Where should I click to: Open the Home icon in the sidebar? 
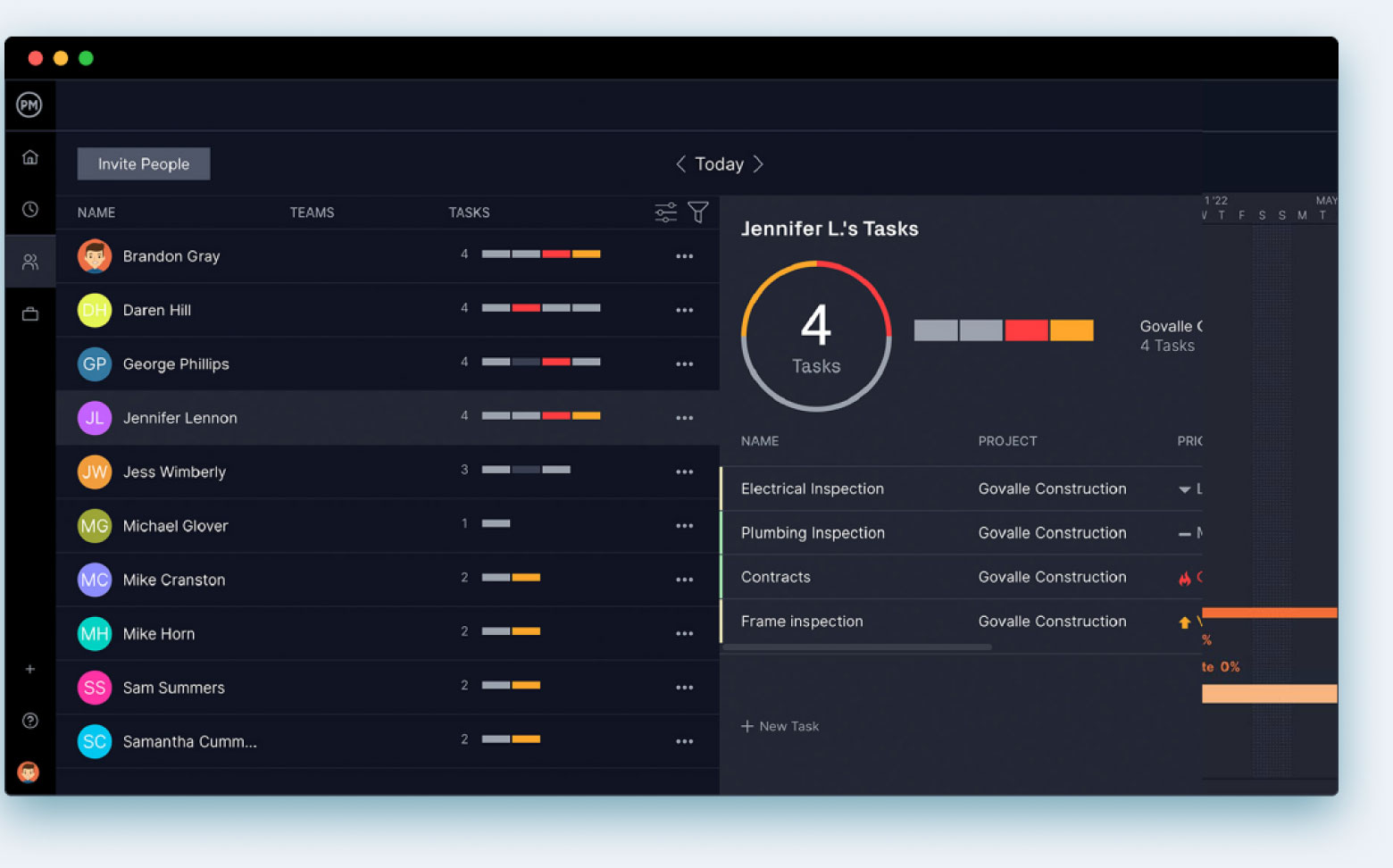point(29,156)
